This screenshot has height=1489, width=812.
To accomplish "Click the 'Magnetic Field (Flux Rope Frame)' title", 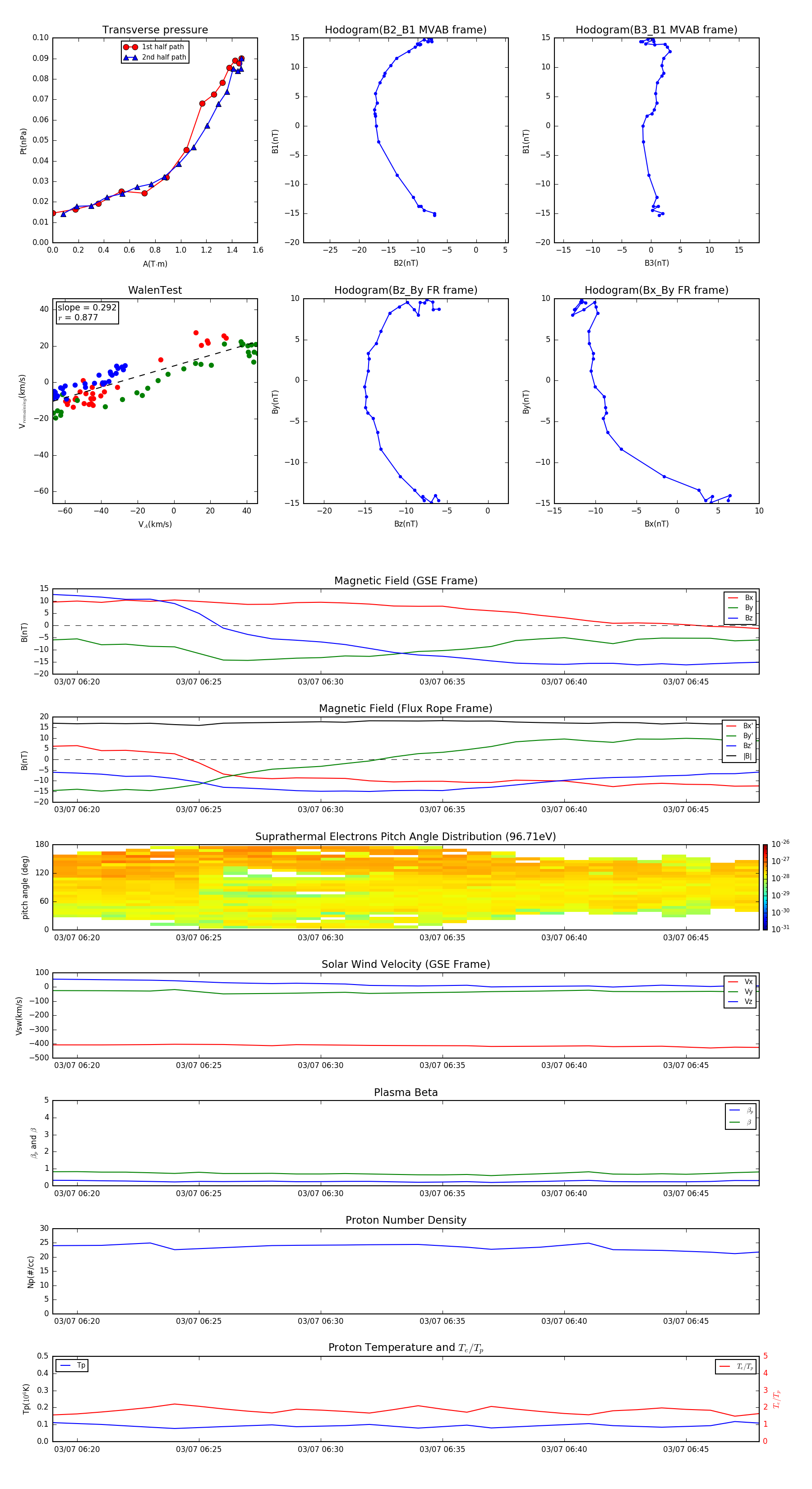I will (405, 709).
